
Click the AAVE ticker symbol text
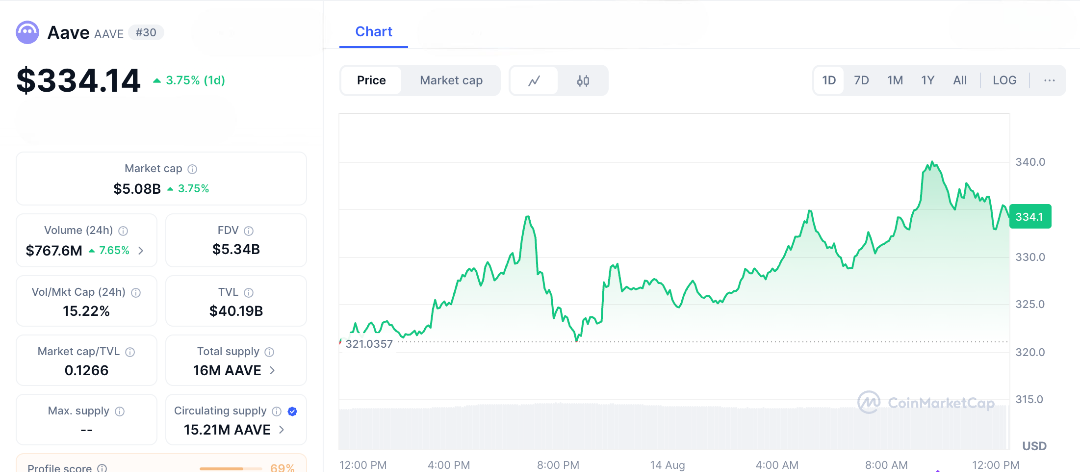point(109,34)
